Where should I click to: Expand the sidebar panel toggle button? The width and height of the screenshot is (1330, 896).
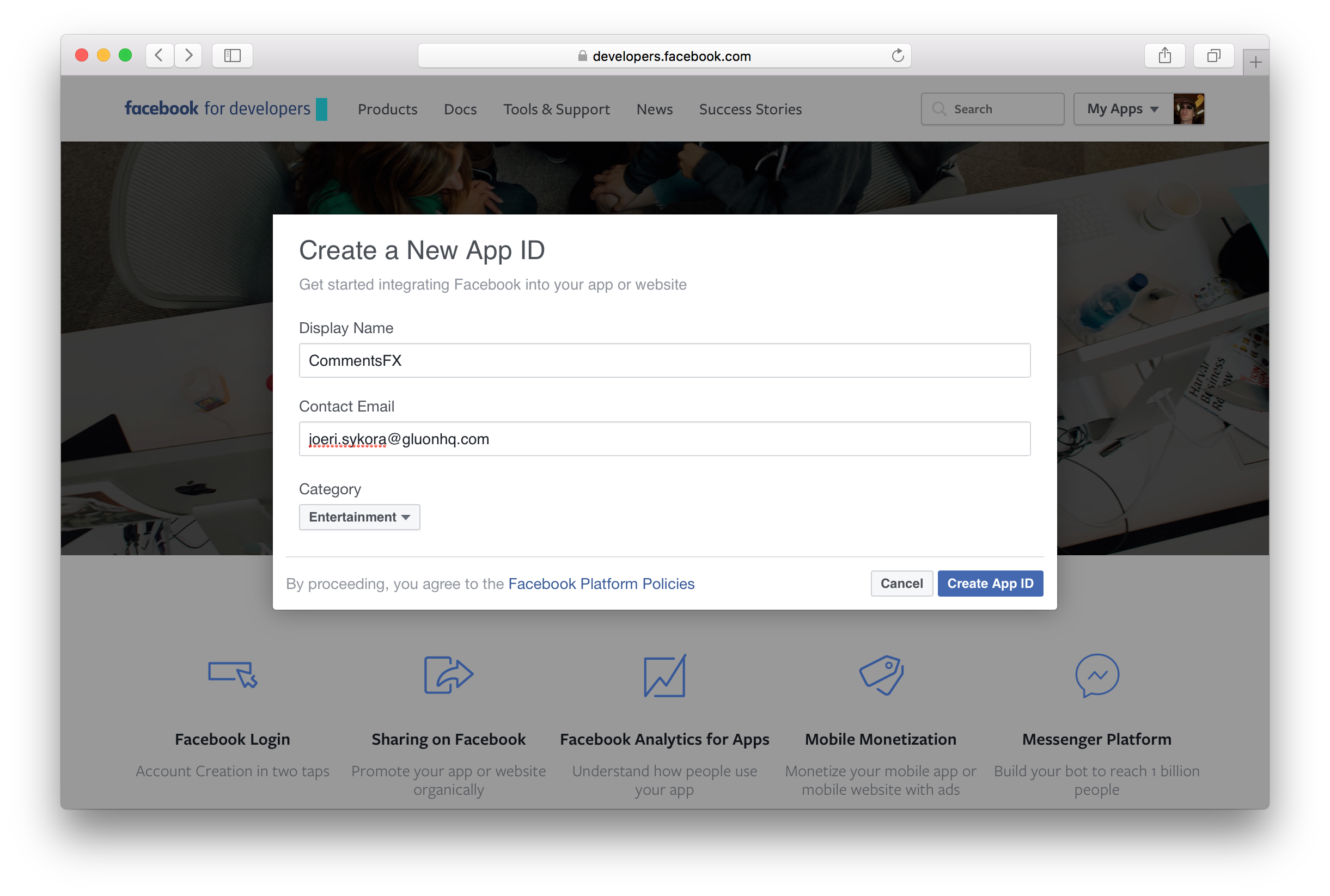click(x=231, y=54)
